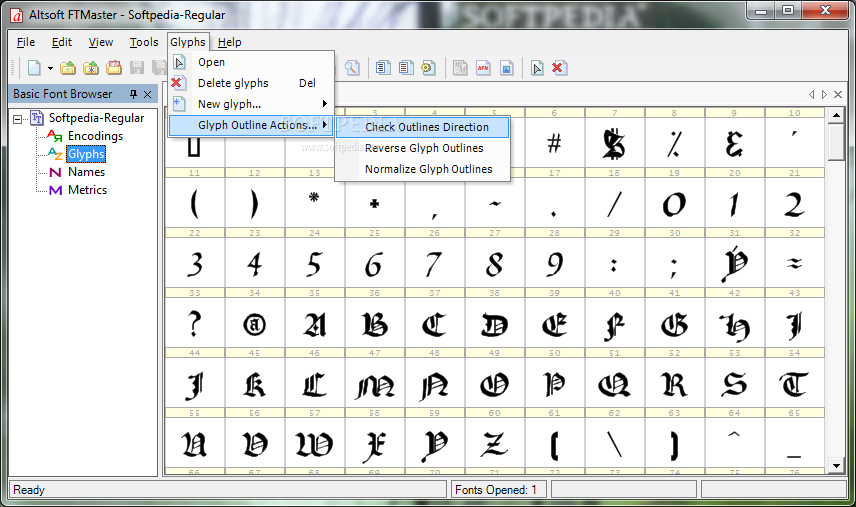Click the New font toolbar icon
Image resolution: width=856 pixels, height=507 pixels.
[34, 68]
